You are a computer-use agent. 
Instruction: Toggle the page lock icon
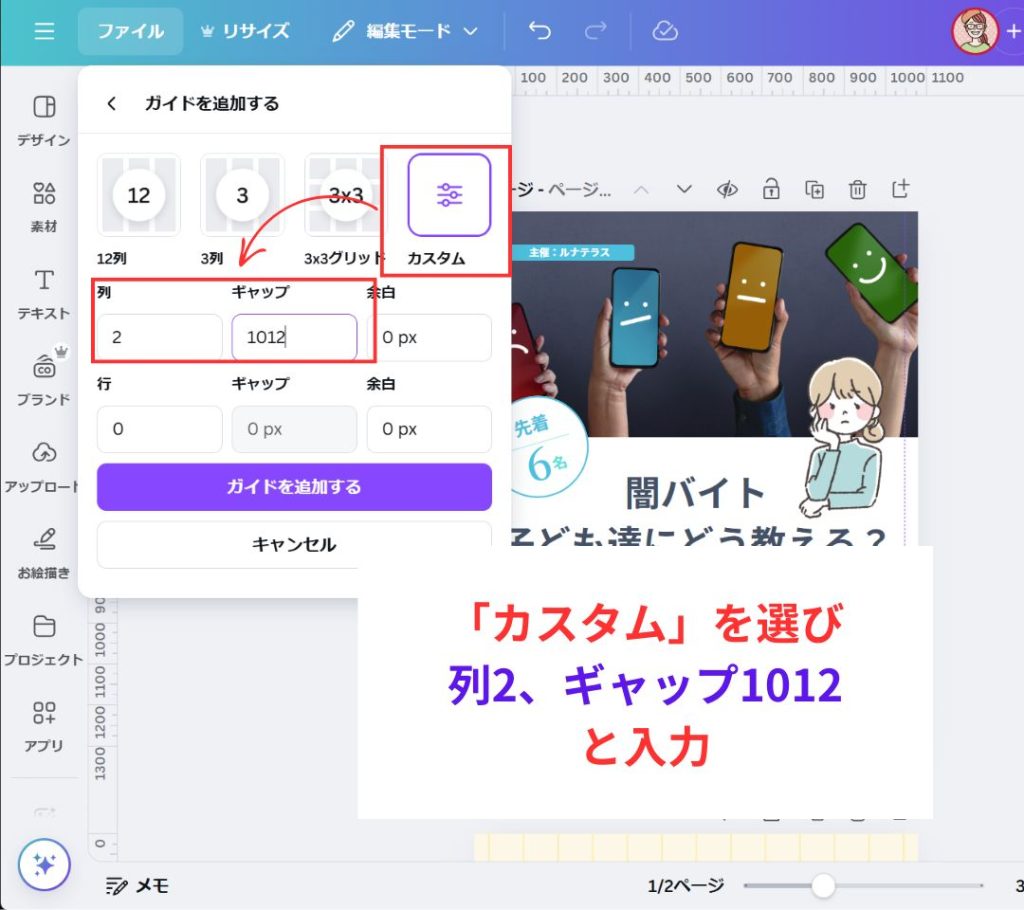771,189
